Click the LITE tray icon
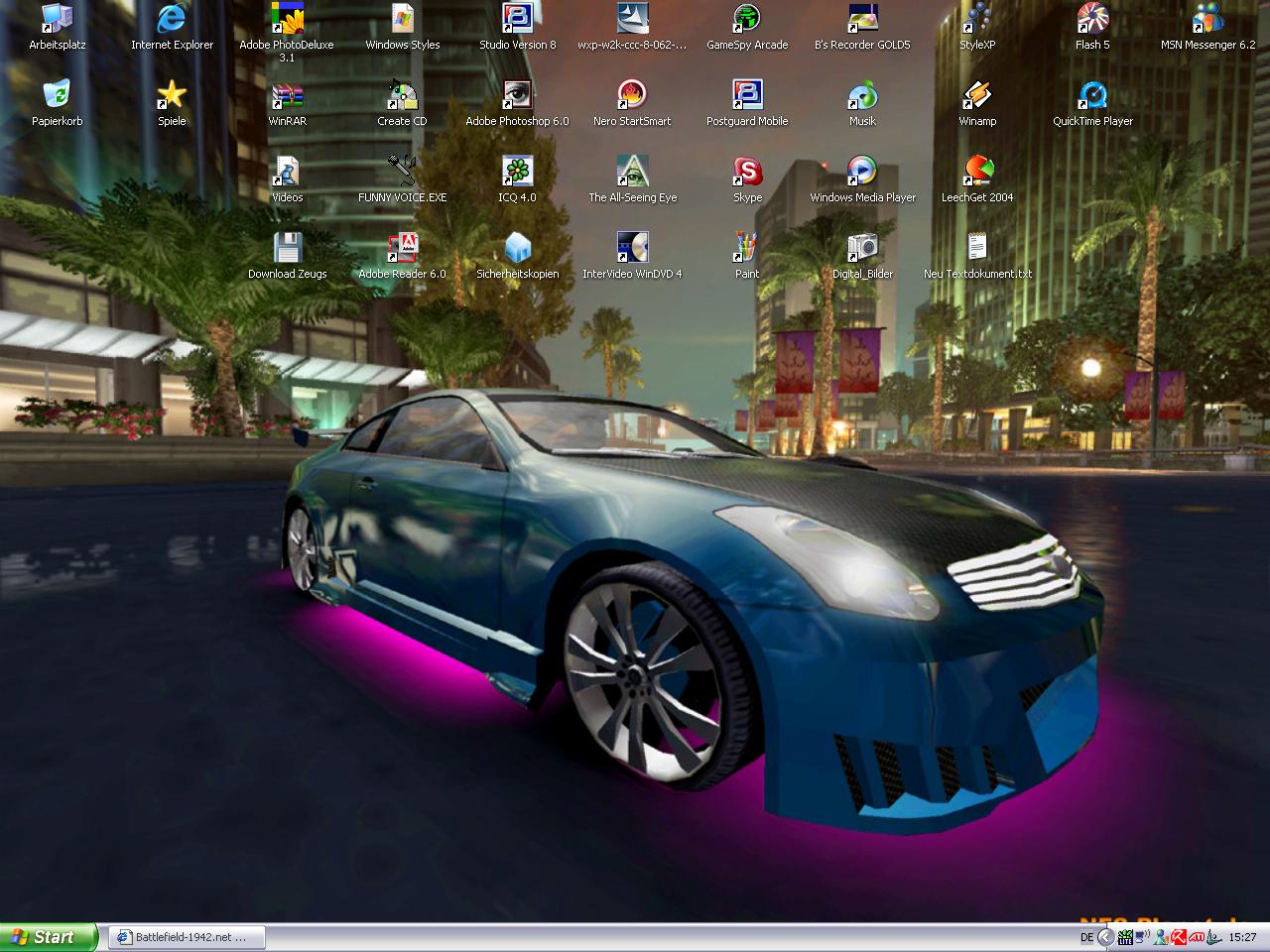The width and height of the screenshot is (1270, 952). click(1125, 937)
